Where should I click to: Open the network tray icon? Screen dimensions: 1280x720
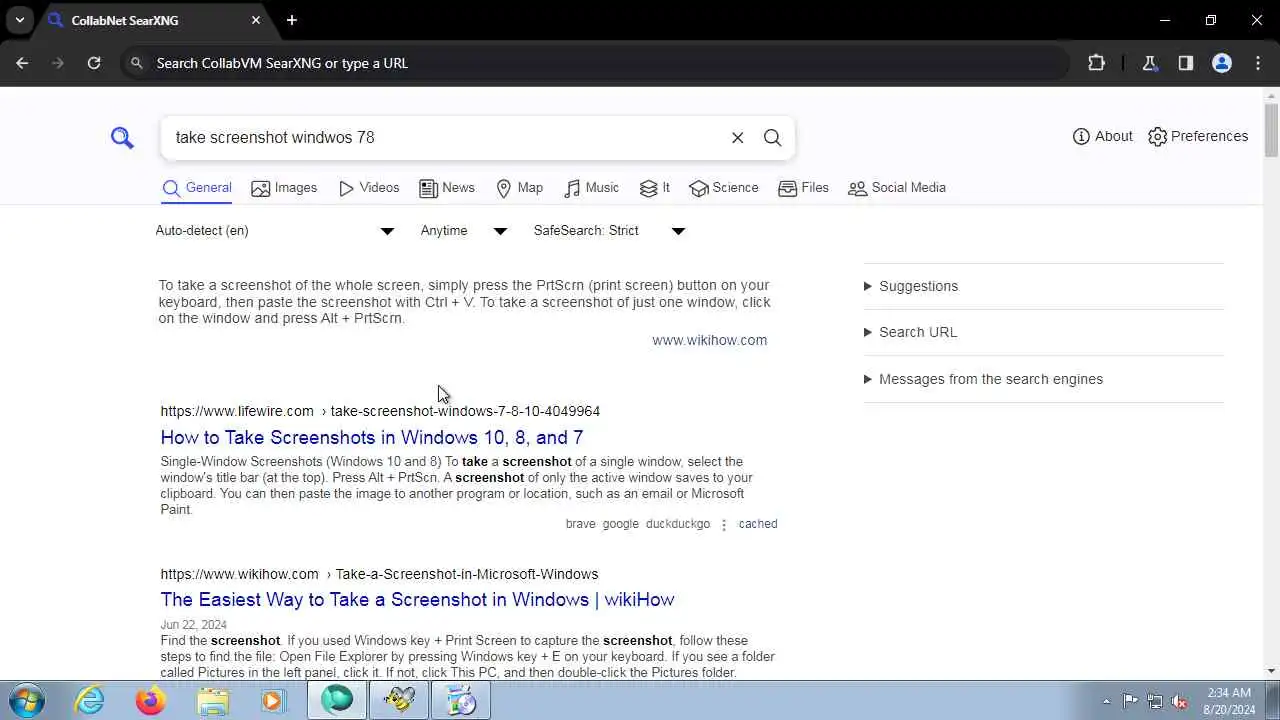(1155, 701)
